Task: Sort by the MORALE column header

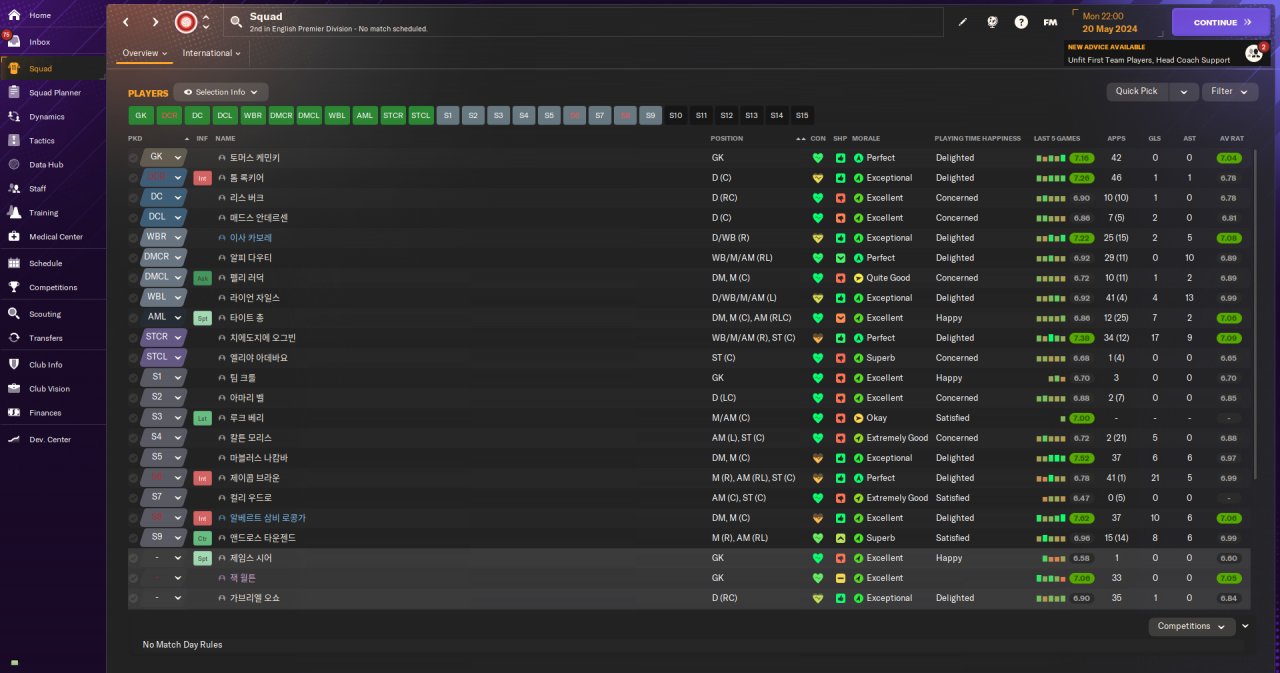Action: [x=865, y=138]
